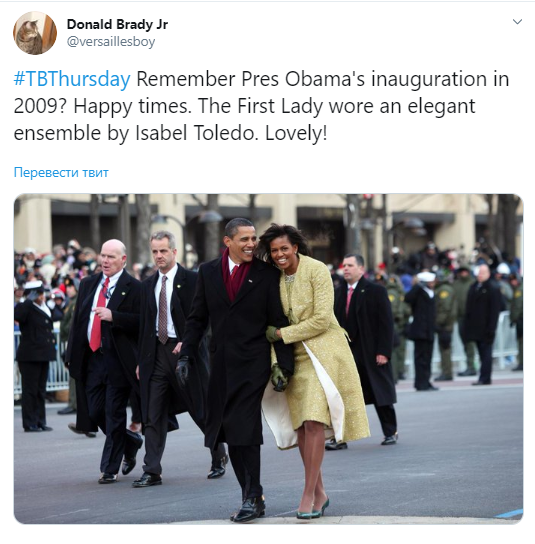535x544 pixels.
Task: Visit the grey username under author name
Action: pos(111,42)
